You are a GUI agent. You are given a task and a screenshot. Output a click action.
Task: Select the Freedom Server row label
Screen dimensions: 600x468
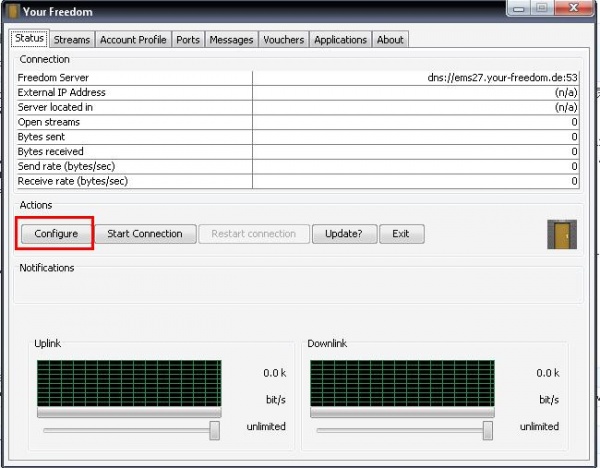(53, 78)
